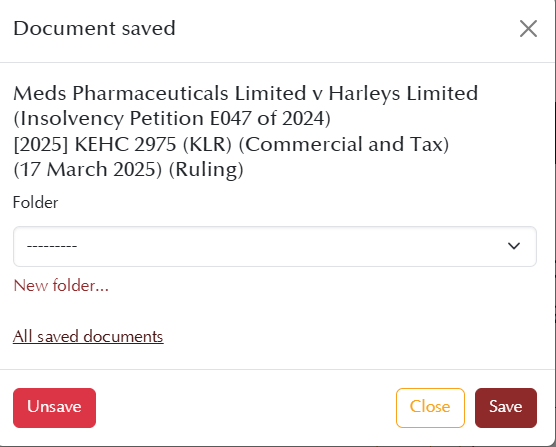Viewport: 556px width, 447px height.
Task: Click the X icon beside Document saved
Action: point(528,28)
